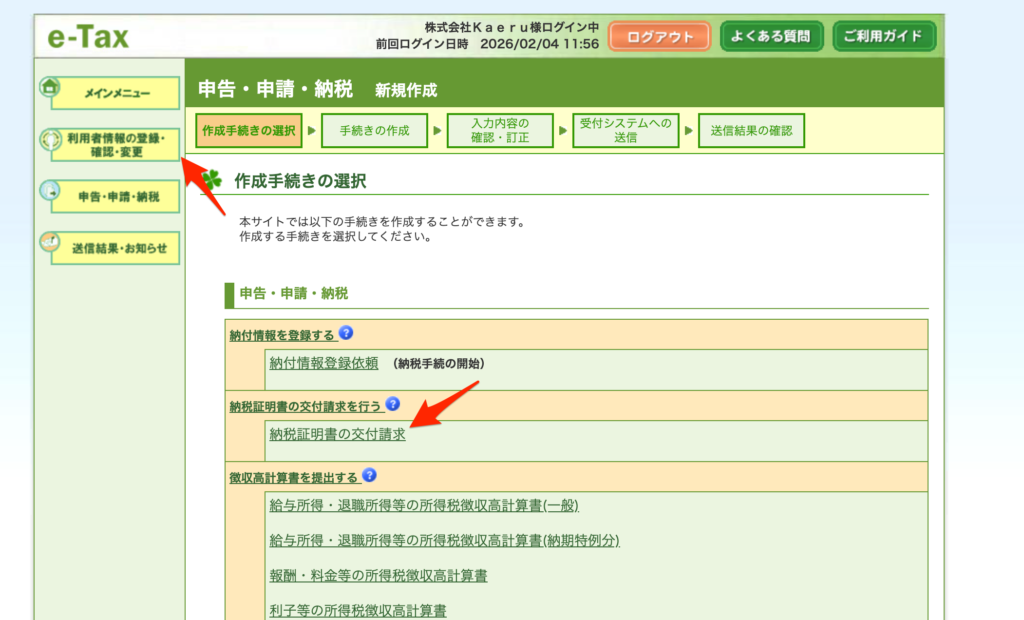The width and height of the screenshot is (1024, 620).
Task: Click the icon beside 送信結果・お知らせ
Action: 49,241
